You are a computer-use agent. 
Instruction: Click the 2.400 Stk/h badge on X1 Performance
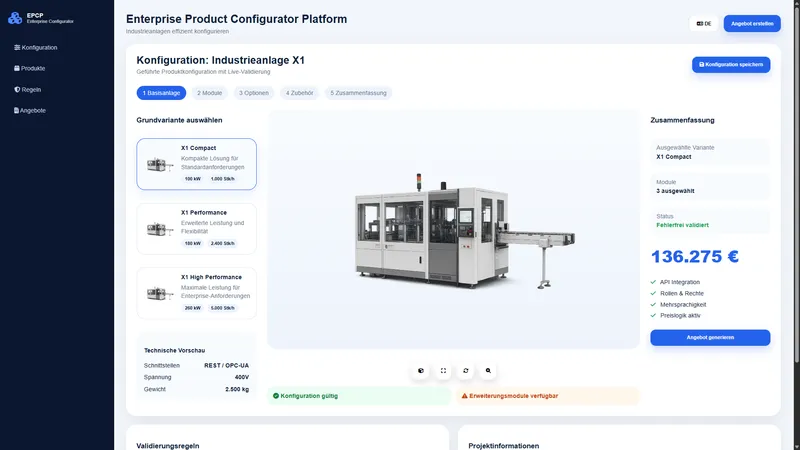tap(222, 243)
